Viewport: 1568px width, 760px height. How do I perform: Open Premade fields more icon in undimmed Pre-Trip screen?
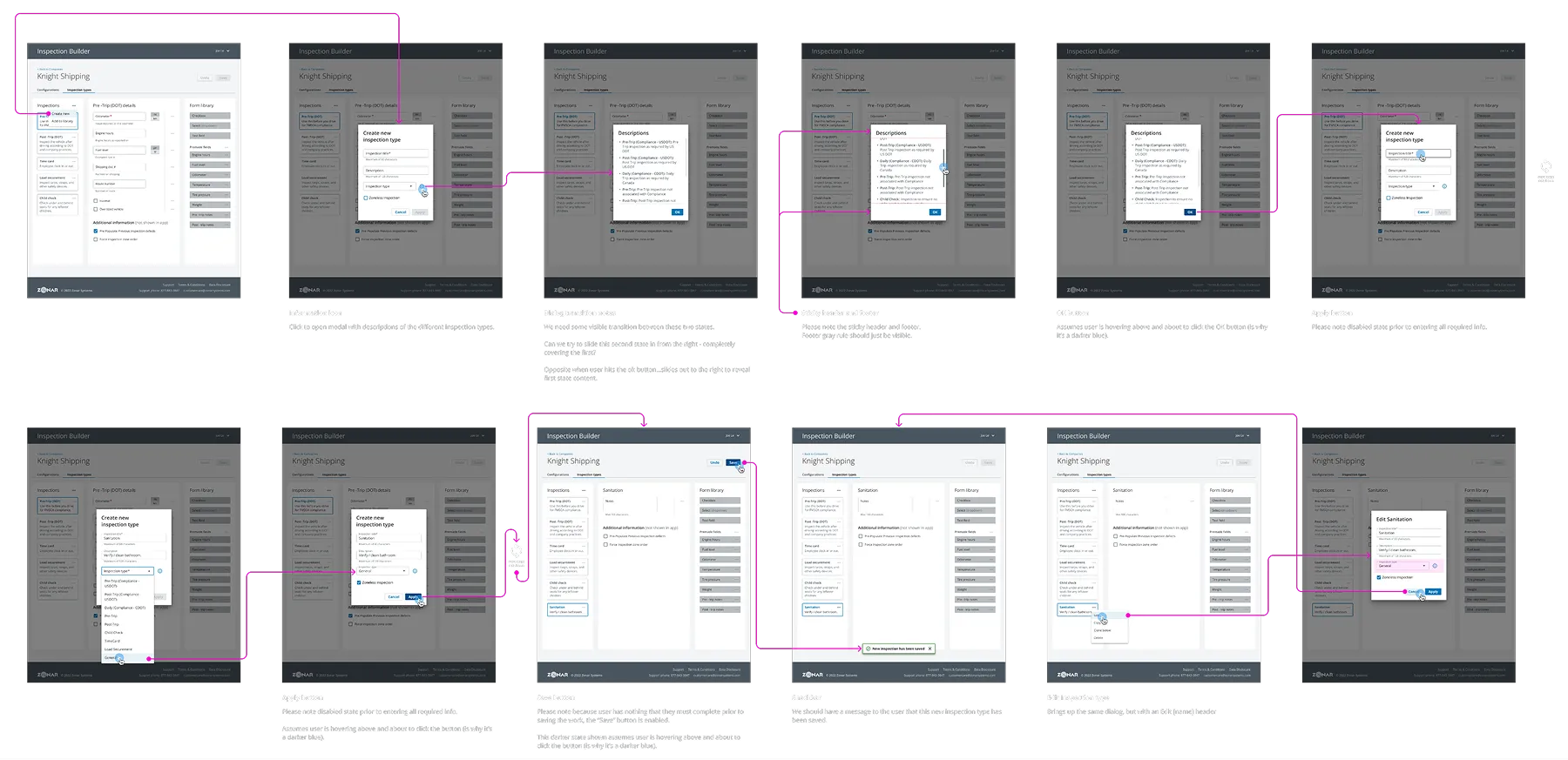coord(226,147)
